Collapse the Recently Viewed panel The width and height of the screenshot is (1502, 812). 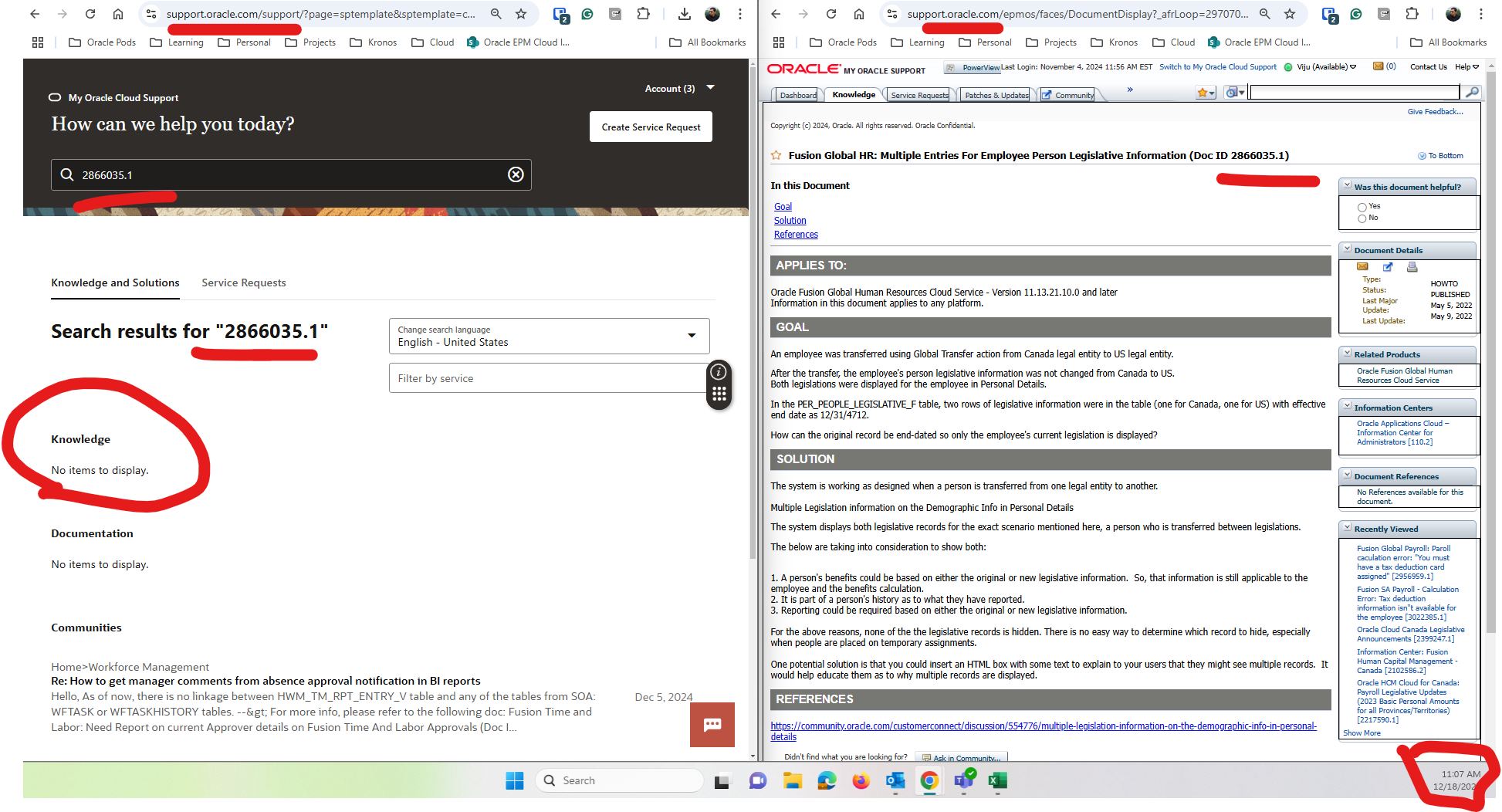1348,528
